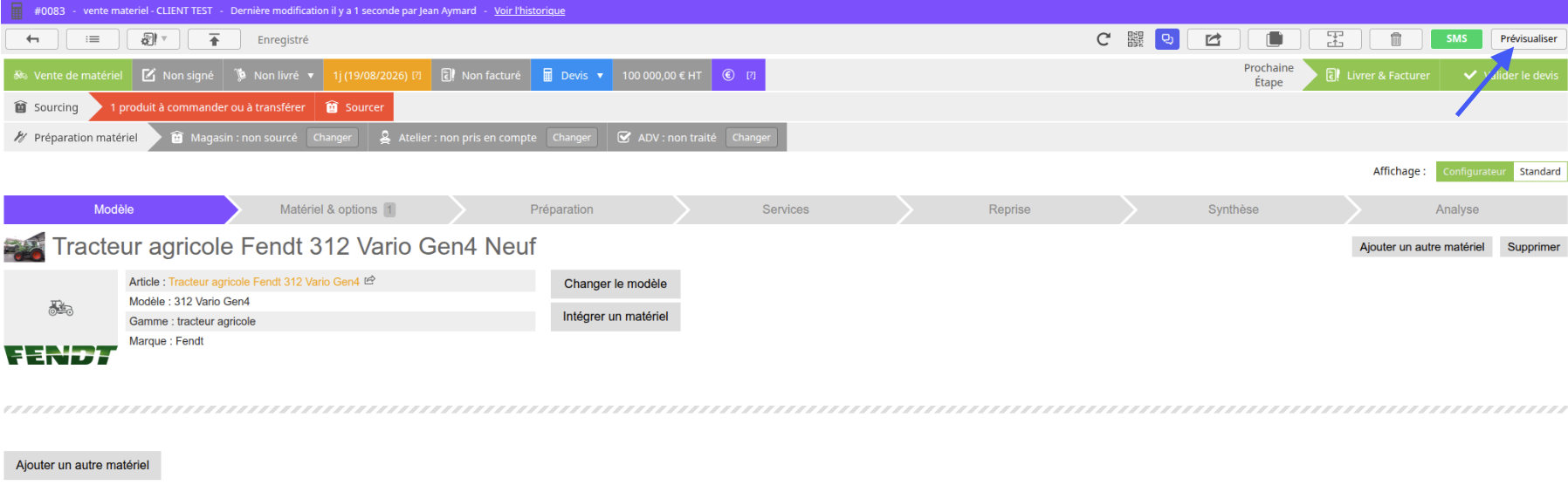The image size is (1568, 499).
Task: Click Livrer & Facturer next step
Action: tap(1379, 75)
